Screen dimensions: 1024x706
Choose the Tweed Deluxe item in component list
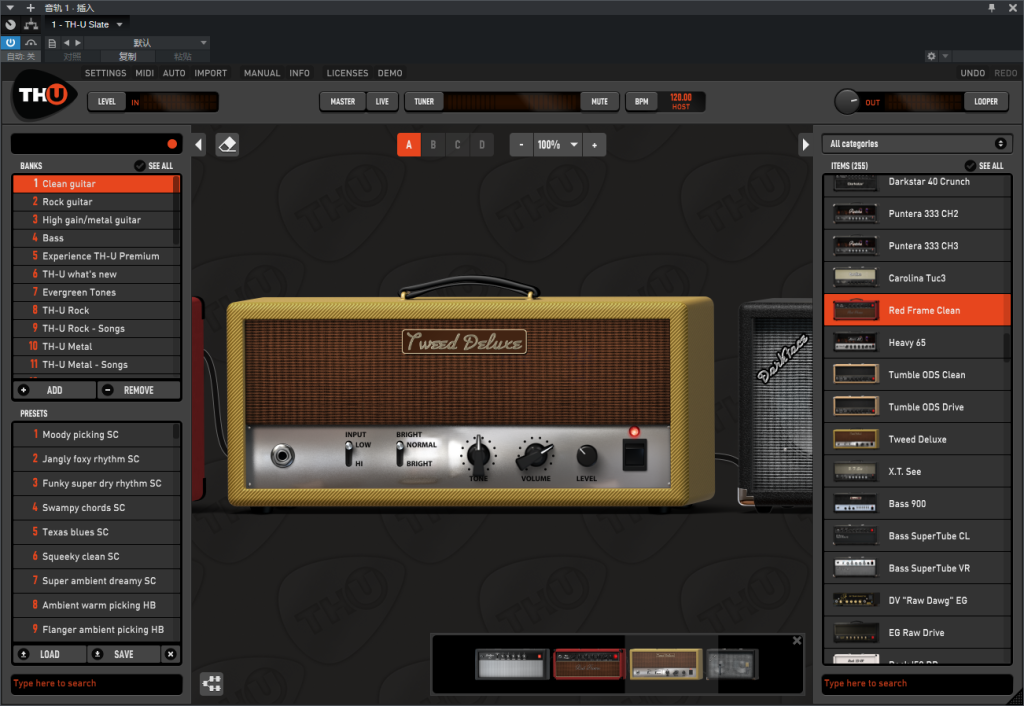917,440
